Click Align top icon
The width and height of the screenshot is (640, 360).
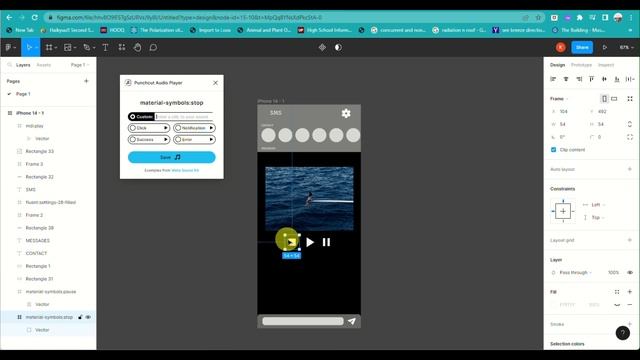click(x=591, y=79)
